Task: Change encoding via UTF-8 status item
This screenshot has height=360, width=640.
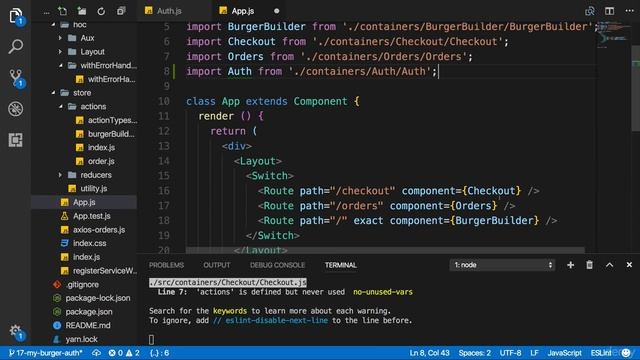Action: (x=511, y=353)
